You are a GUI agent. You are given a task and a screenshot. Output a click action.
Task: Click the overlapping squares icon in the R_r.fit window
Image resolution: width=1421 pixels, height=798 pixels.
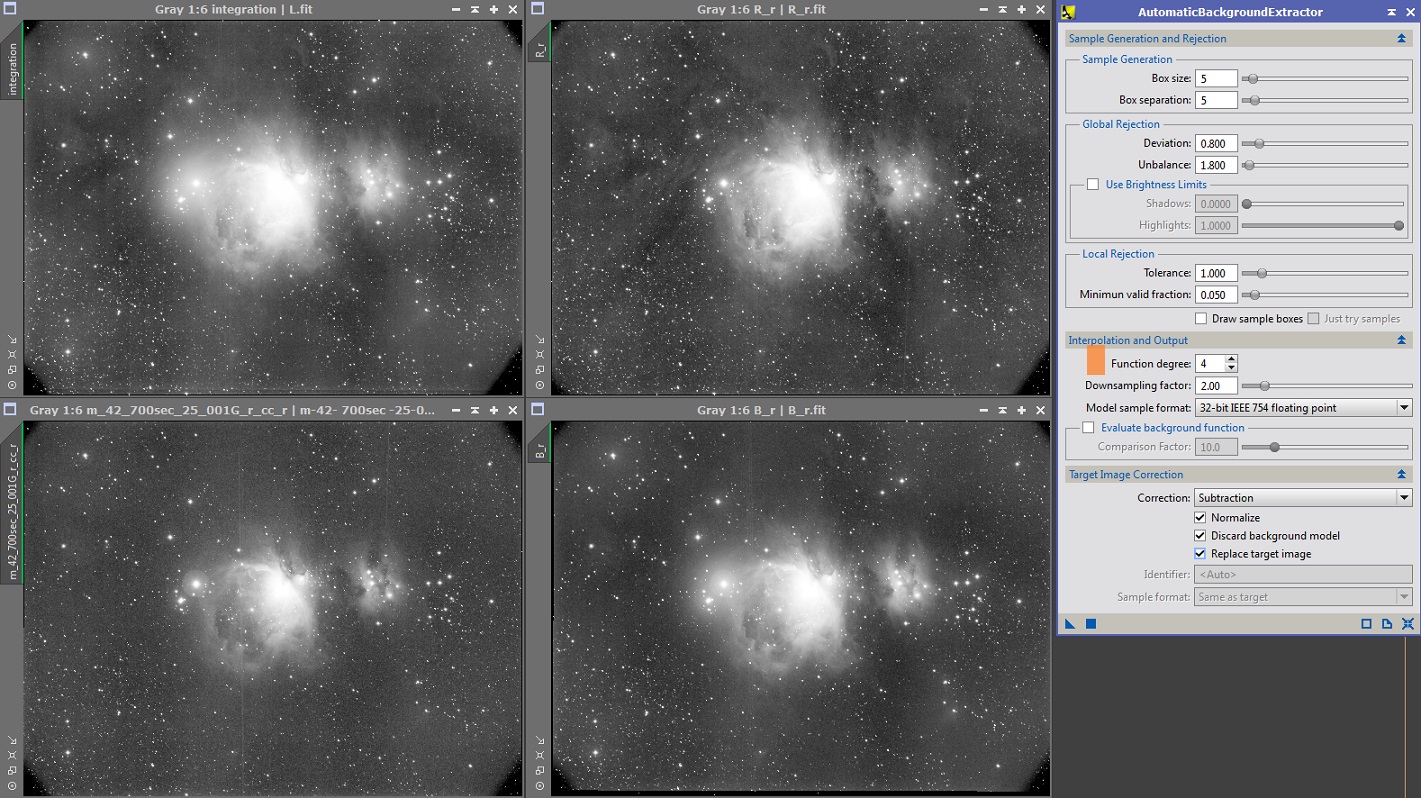coord(540,369)
